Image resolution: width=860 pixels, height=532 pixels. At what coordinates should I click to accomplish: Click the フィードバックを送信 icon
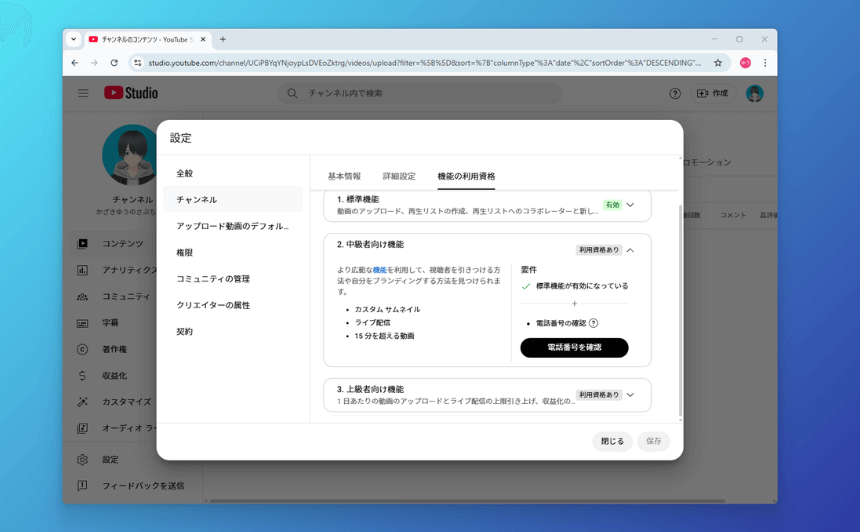(x=82, y=485)
